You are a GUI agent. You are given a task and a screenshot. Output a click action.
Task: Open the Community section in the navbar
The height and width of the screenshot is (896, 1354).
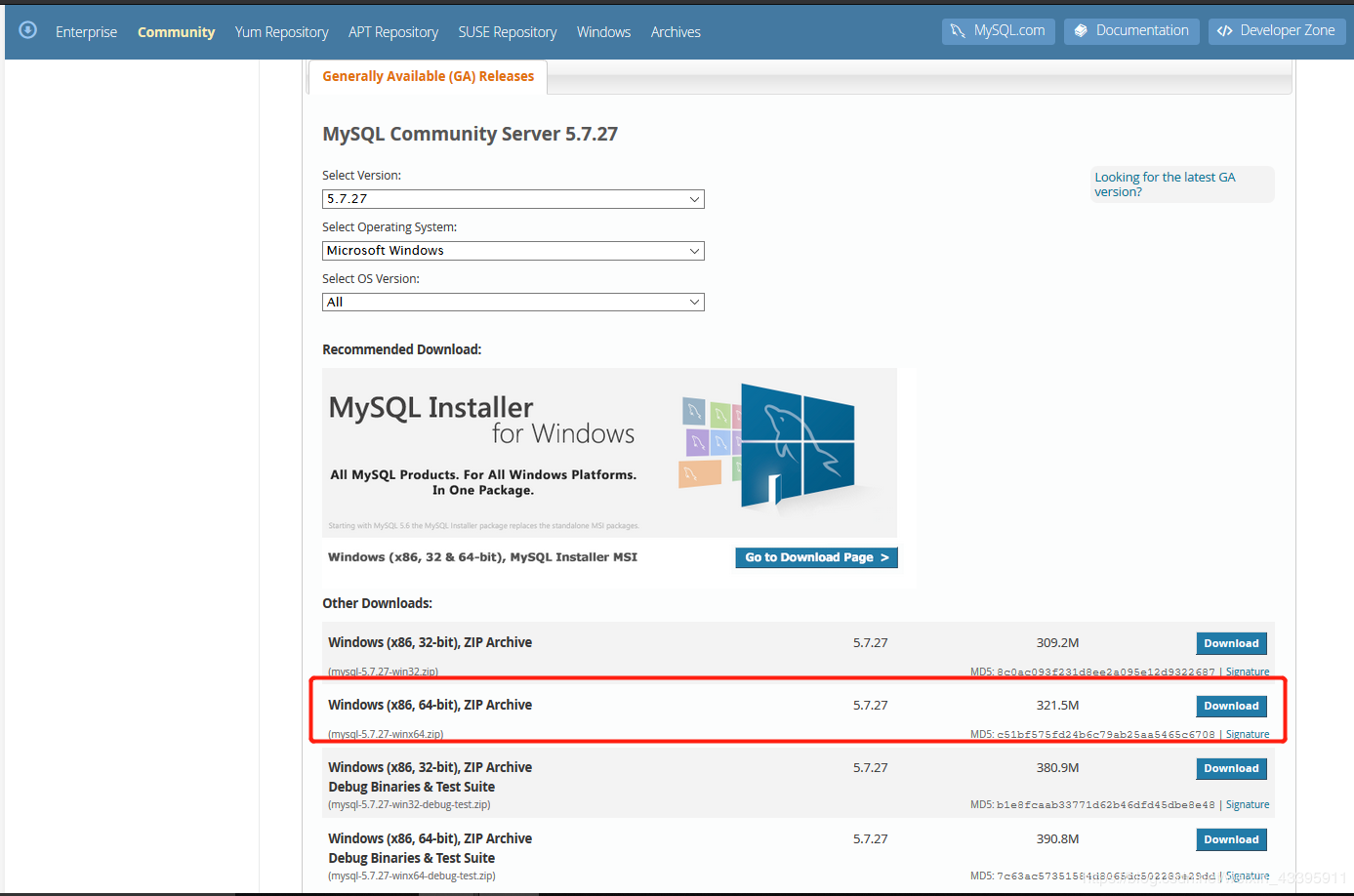[176, 31]
